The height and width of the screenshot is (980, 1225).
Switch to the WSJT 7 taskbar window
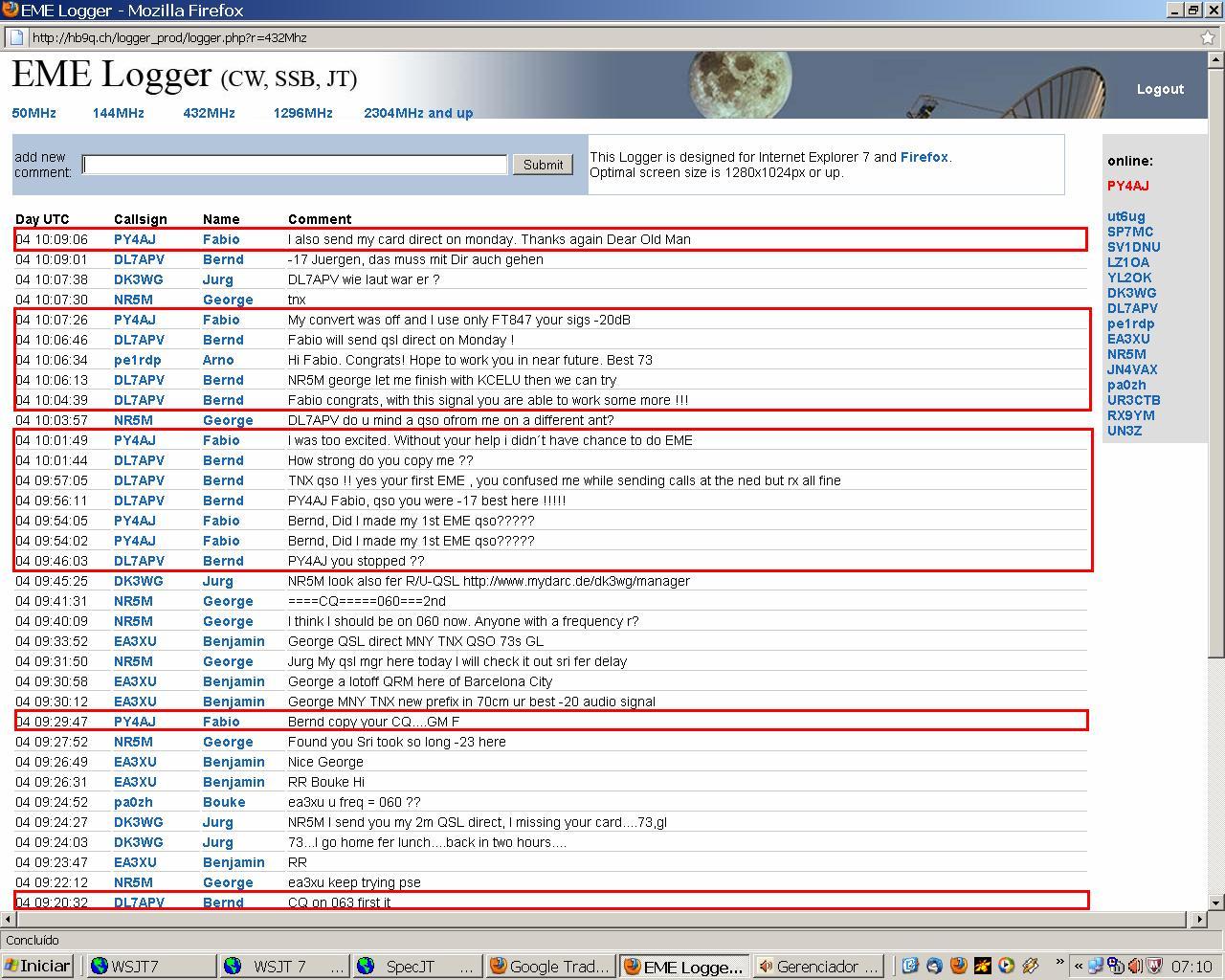284,966
